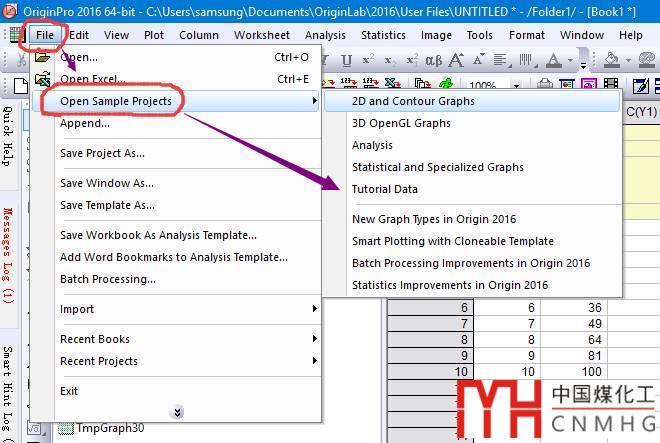The width and height of the screenshot is (660, 443).
Task: Open the zoom 100% dropdown
Action: (516, 85)
